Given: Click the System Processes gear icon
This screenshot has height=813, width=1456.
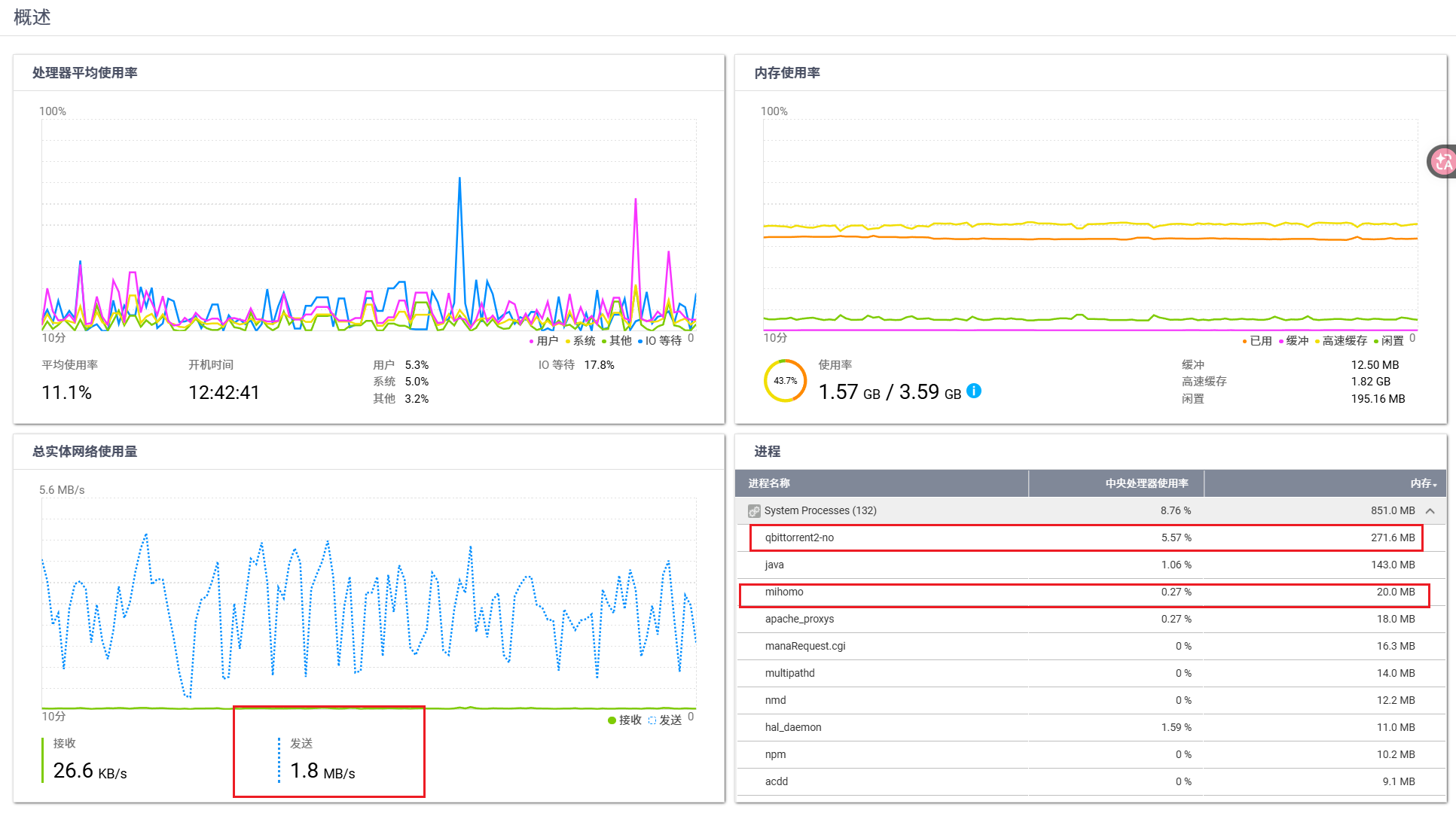Looking at the screenshot, I should click(754, 511).
